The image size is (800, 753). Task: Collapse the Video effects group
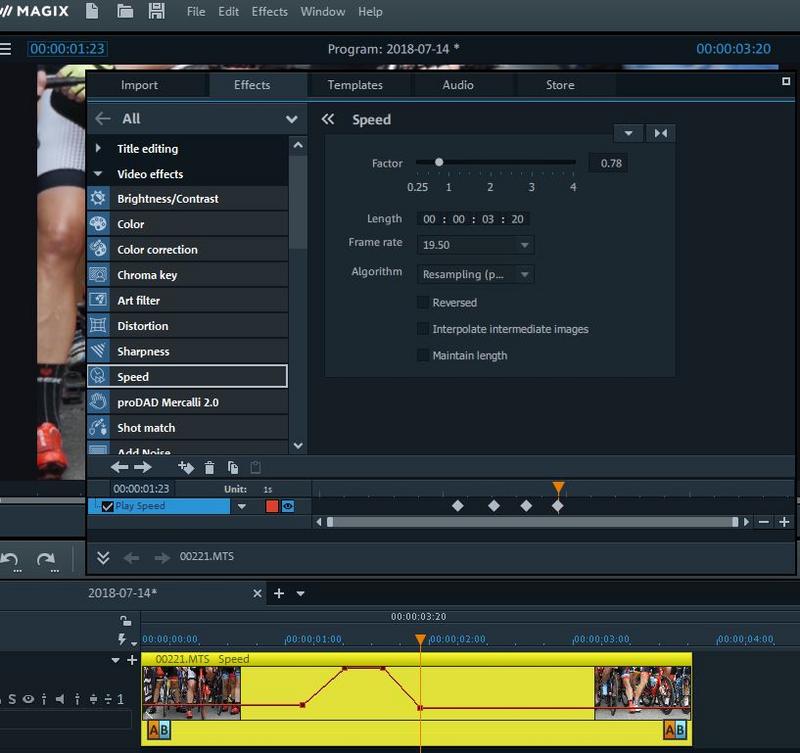click(x=98, y=174)
